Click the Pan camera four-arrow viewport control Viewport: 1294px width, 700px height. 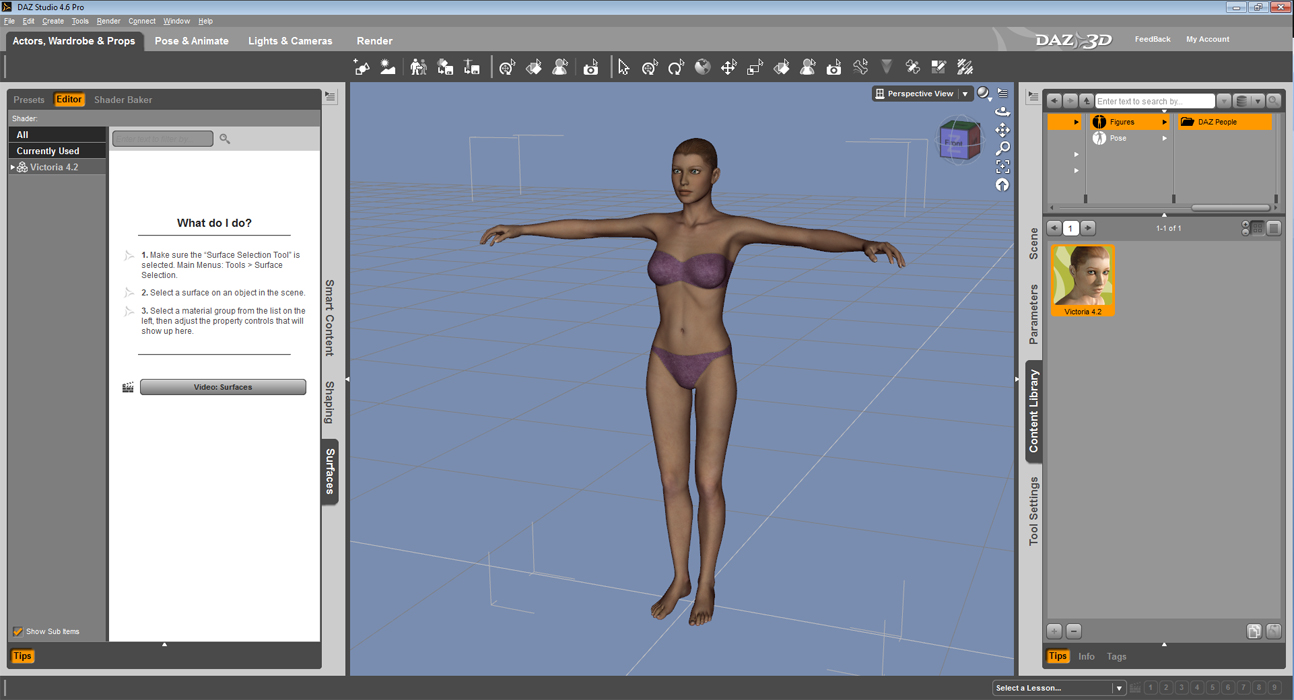[x=1002, y=130]
